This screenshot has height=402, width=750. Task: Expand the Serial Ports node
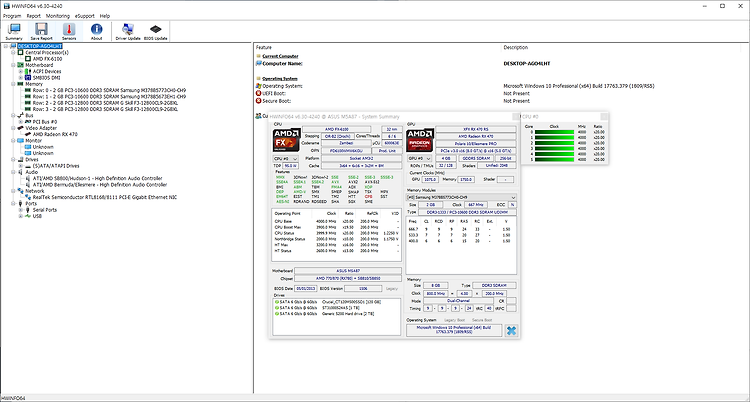click(x=21, y=210)
